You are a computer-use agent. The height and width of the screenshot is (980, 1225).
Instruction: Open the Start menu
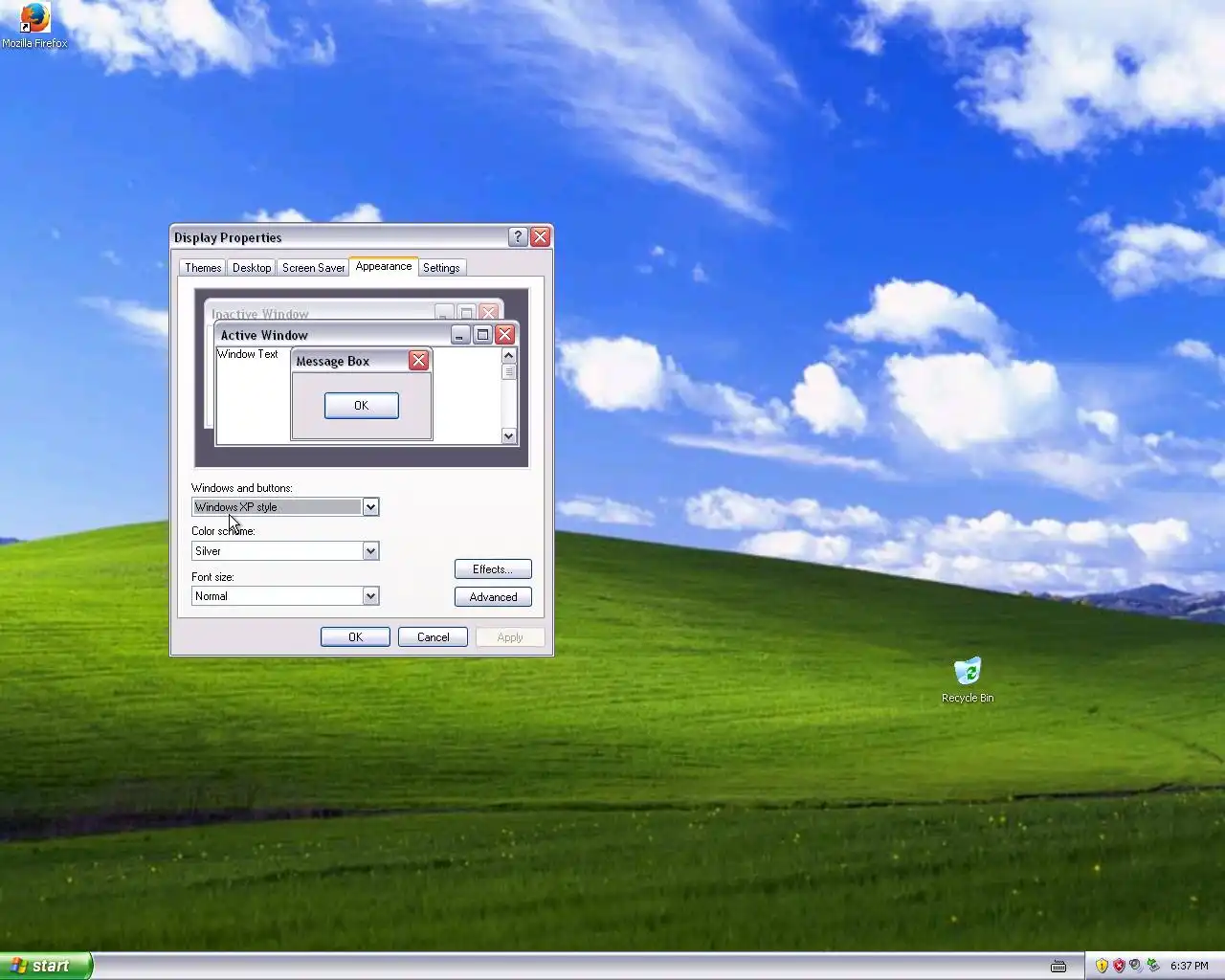(46, 966)
